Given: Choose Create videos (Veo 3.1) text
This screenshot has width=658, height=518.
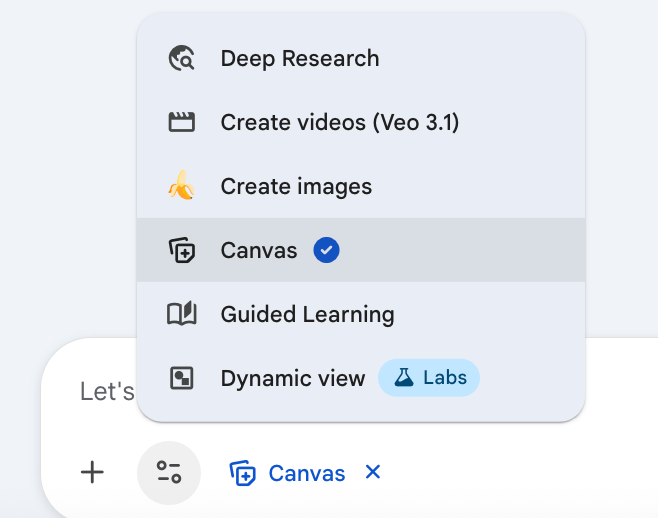Looking at the screenshot, I should 340,123.
